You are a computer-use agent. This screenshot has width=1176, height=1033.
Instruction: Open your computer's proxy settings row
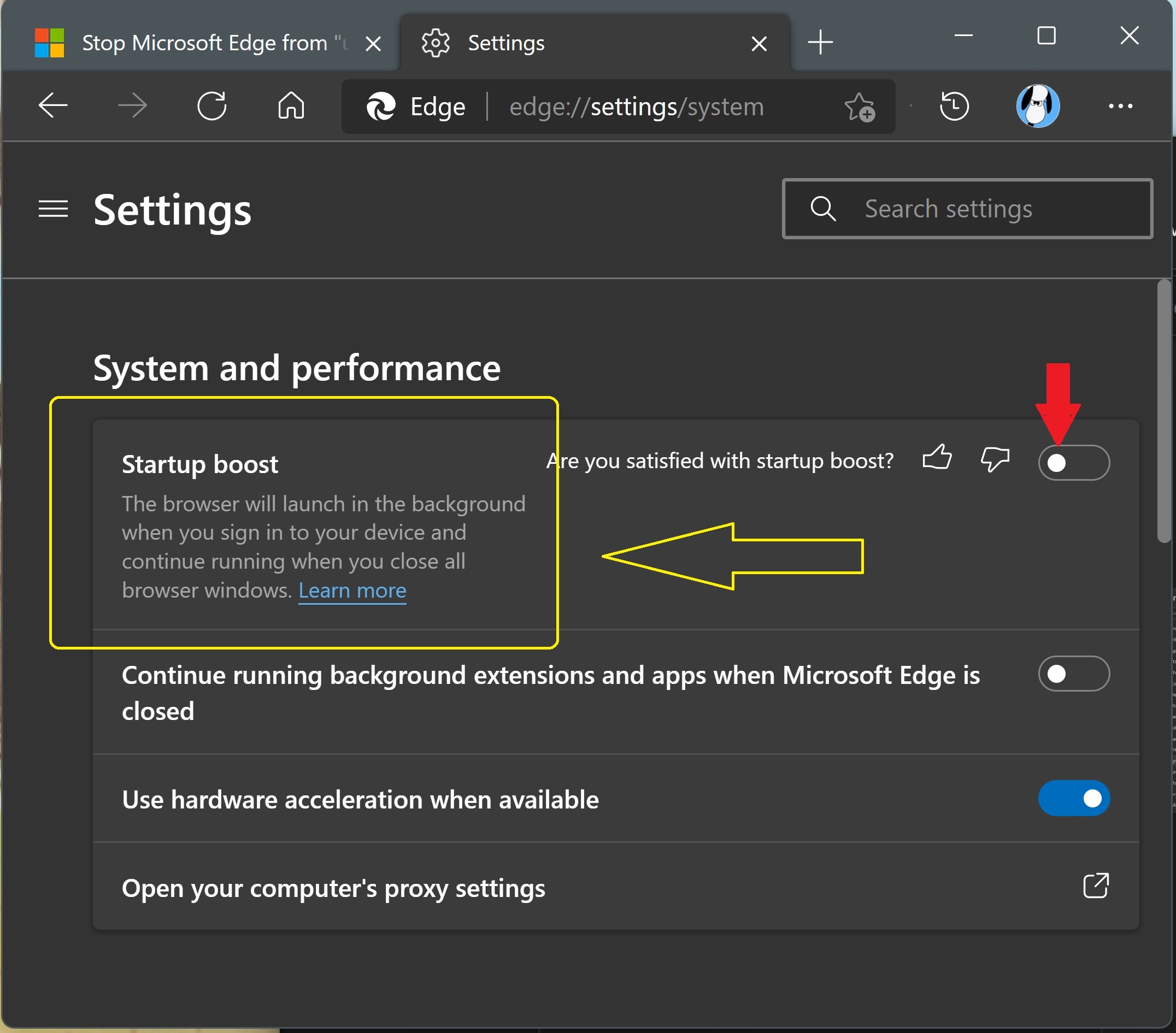point(616,887)
